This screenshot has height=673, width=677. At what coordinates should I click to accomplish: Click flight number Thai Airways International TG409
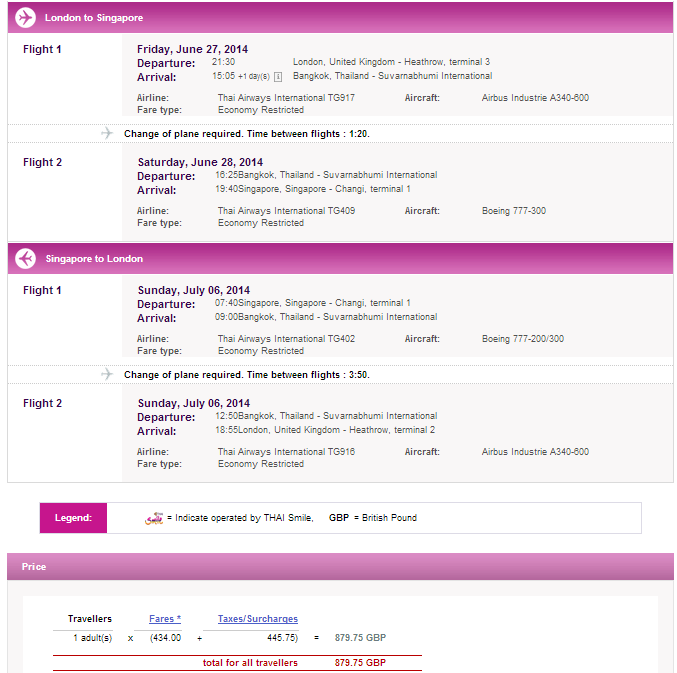point(286,211)
